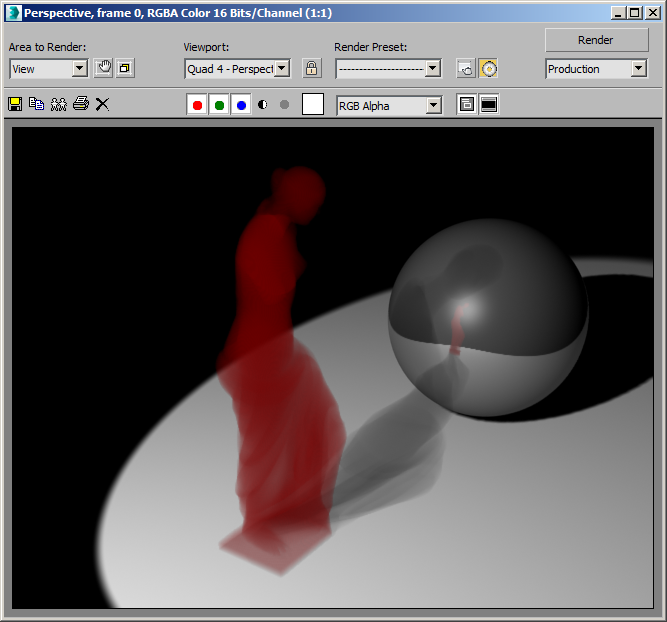Open Render Setup dialog icon

pyautogui.click(x=466, y=68)
